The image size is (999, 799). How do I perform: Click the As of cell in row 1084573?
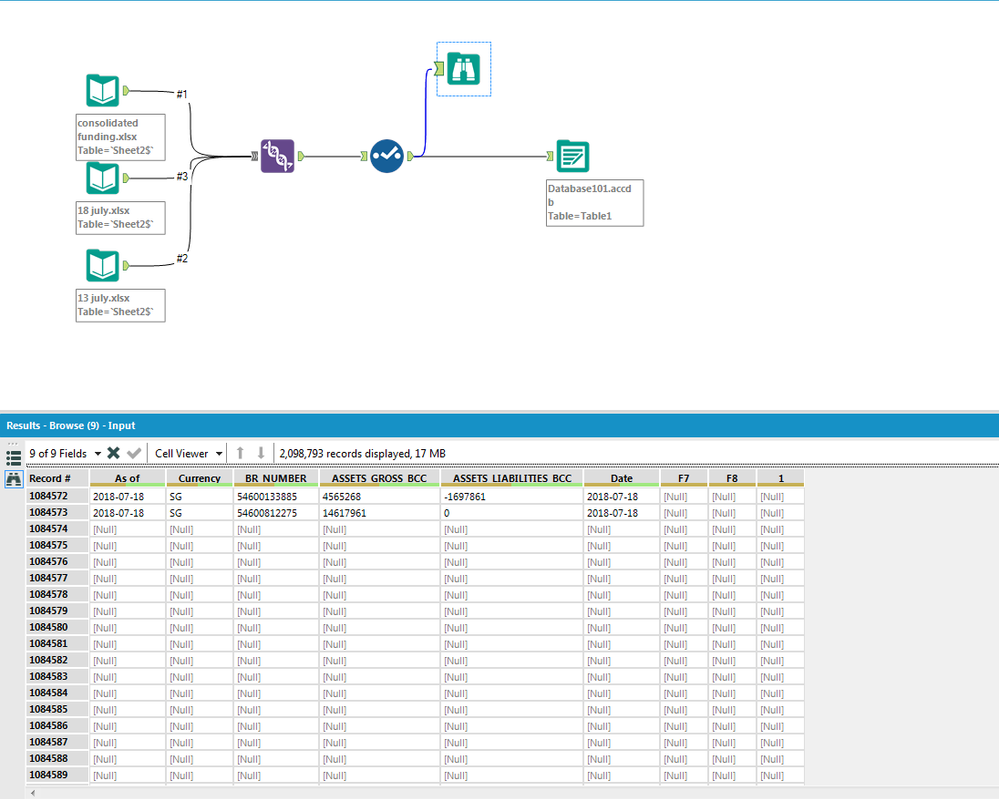pyautogui.click(x=127, y=513)
